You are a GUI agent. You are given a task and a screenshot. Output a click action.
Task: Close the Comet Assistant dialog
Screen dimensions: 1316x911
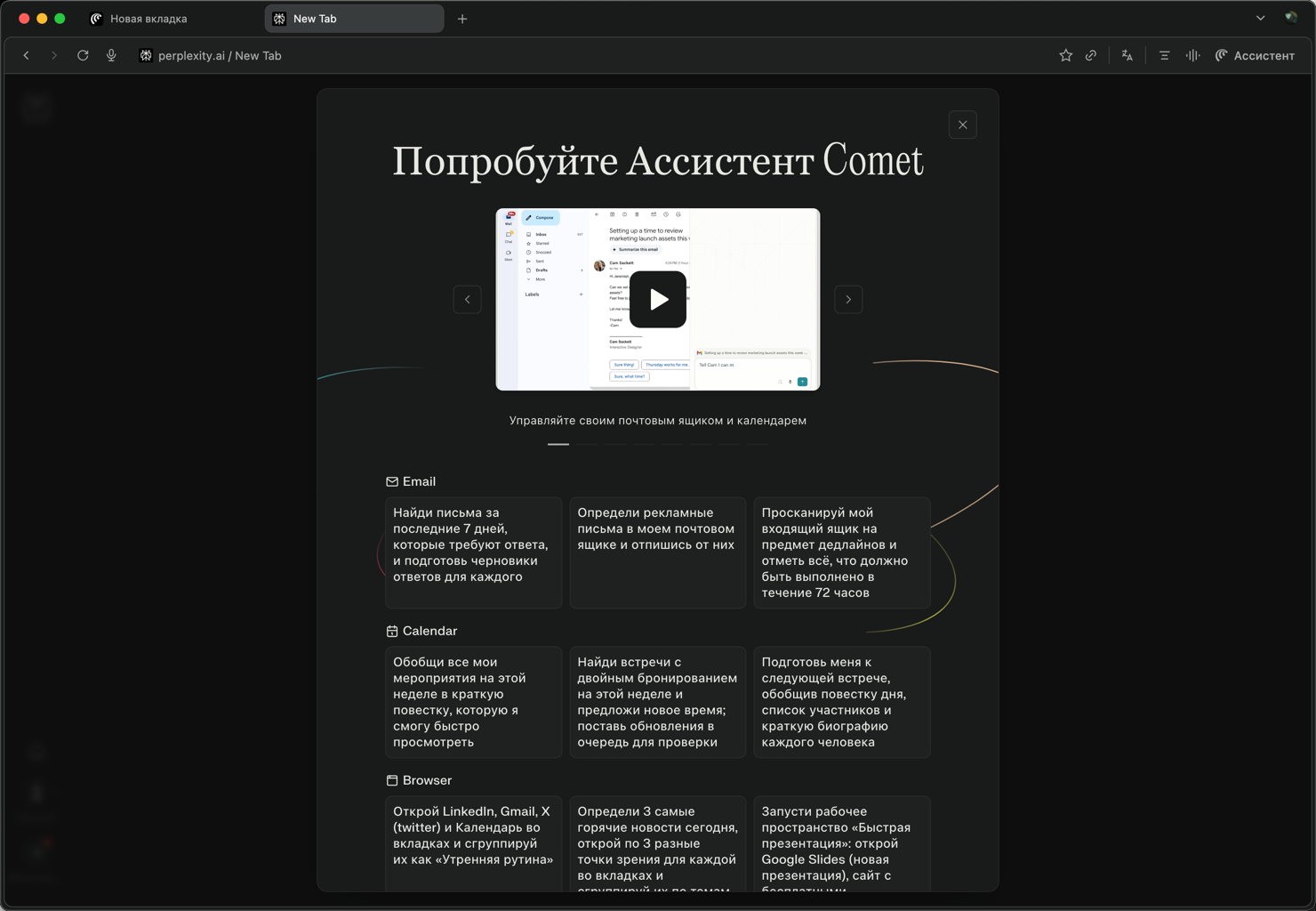[x=963, y=125]
